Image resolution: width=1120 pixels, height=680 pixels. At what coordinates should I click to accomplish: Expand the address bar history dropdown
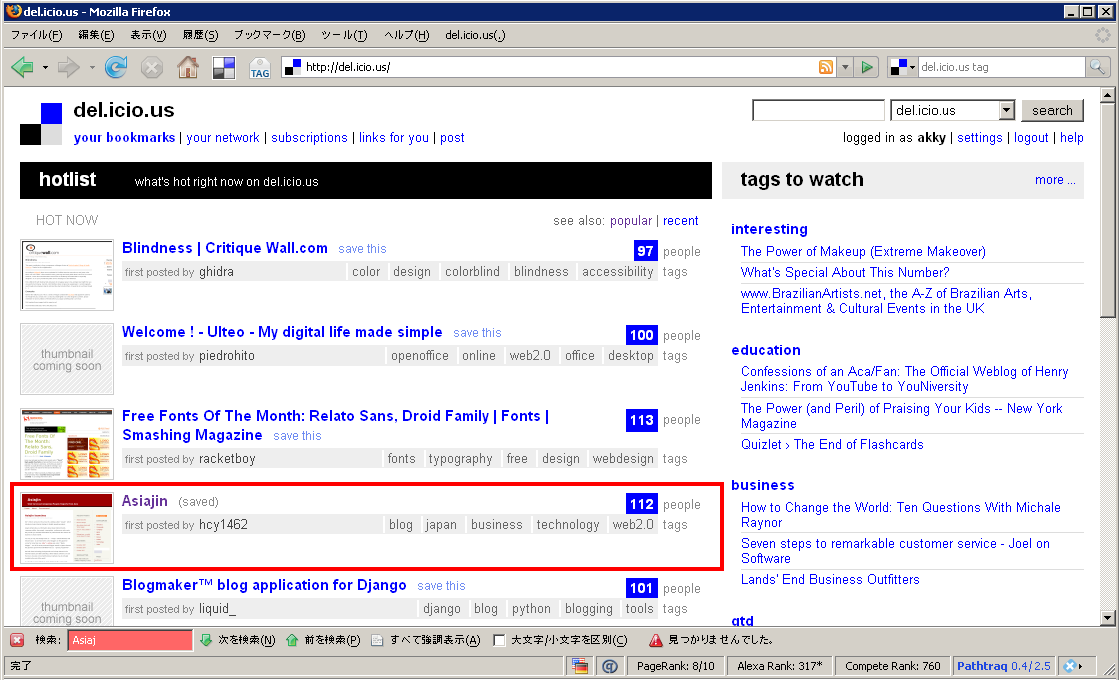click(x=845, y=67)
